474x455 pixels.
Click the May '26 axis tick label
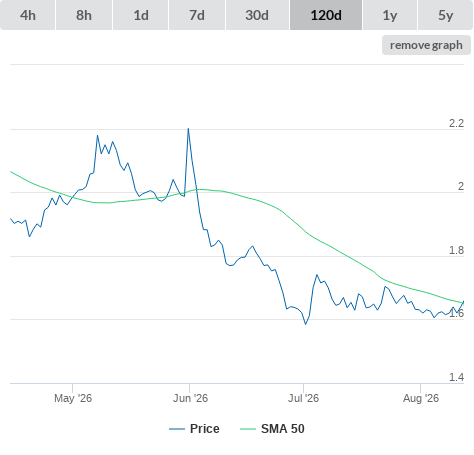(73, 398)
